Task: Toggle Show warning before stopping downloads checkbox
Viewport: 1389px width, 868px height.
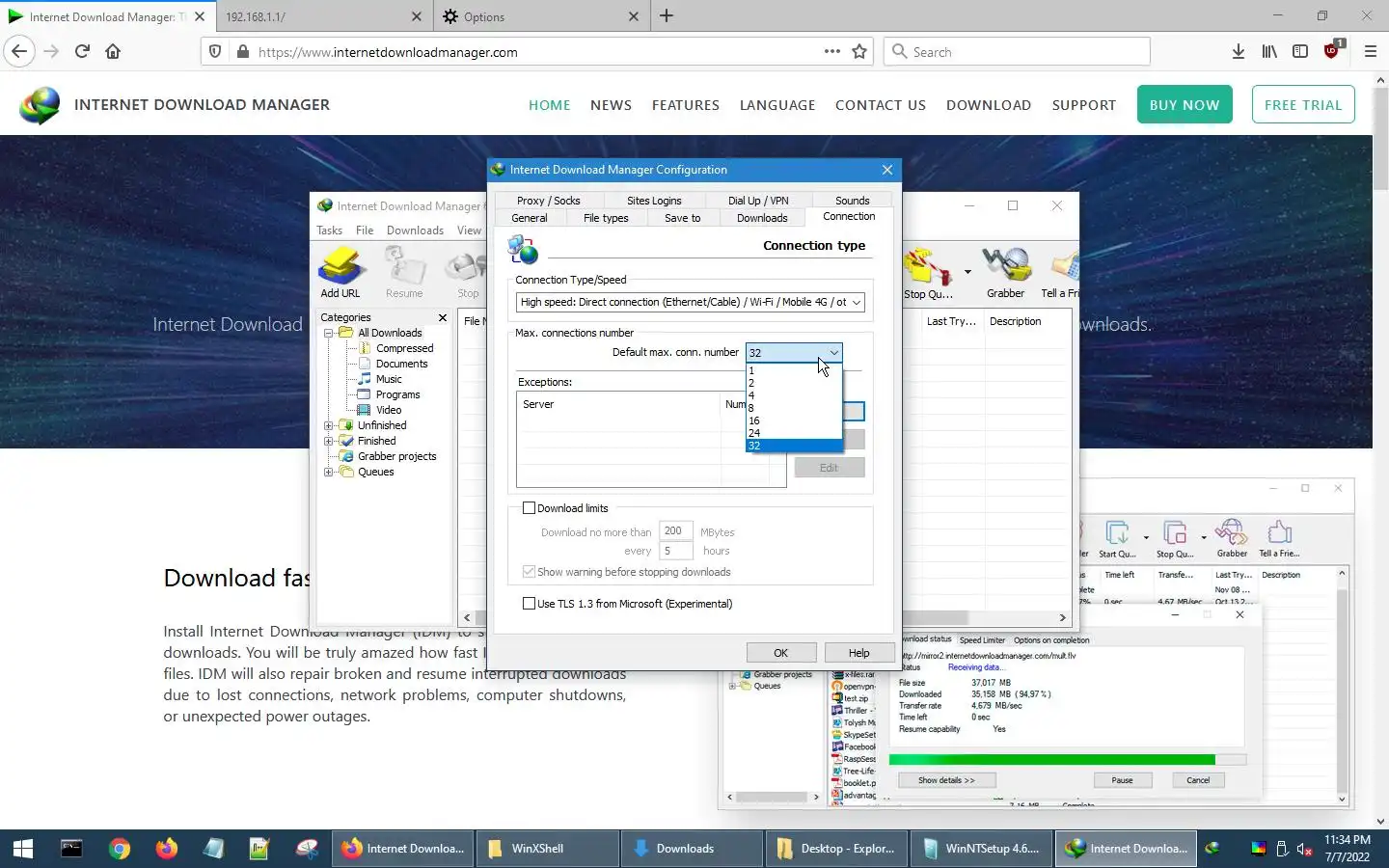Action: tap(529, 572)
